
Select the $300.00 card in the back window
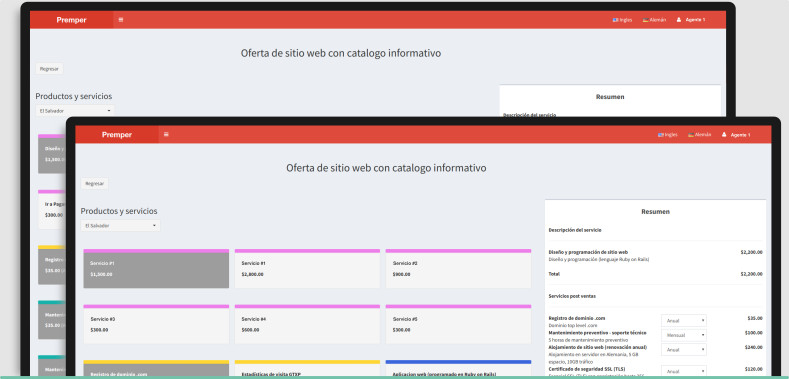coord(52,209)
